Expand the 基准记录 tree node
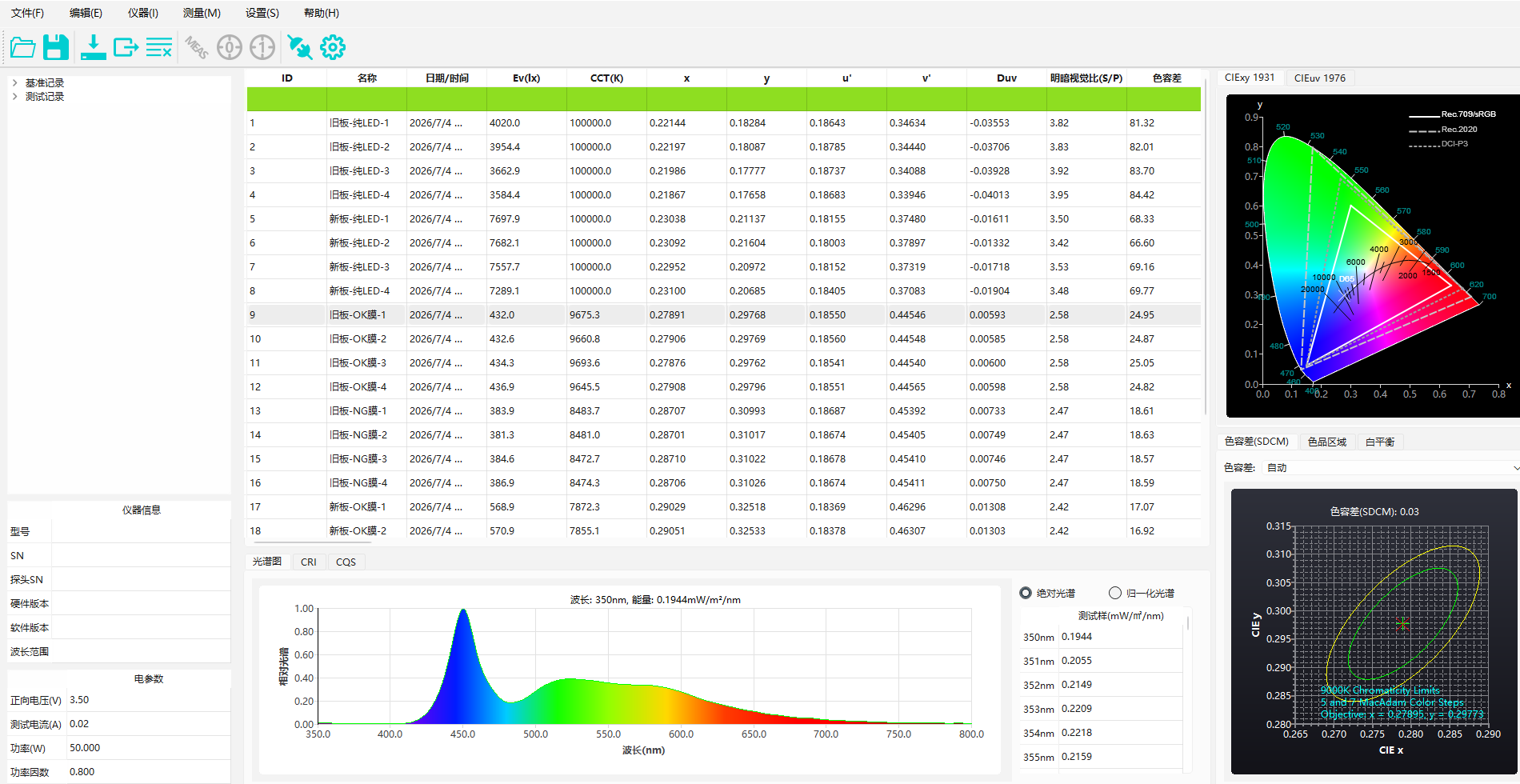Viewport: 1520px width, 784px height. point(14,82)
